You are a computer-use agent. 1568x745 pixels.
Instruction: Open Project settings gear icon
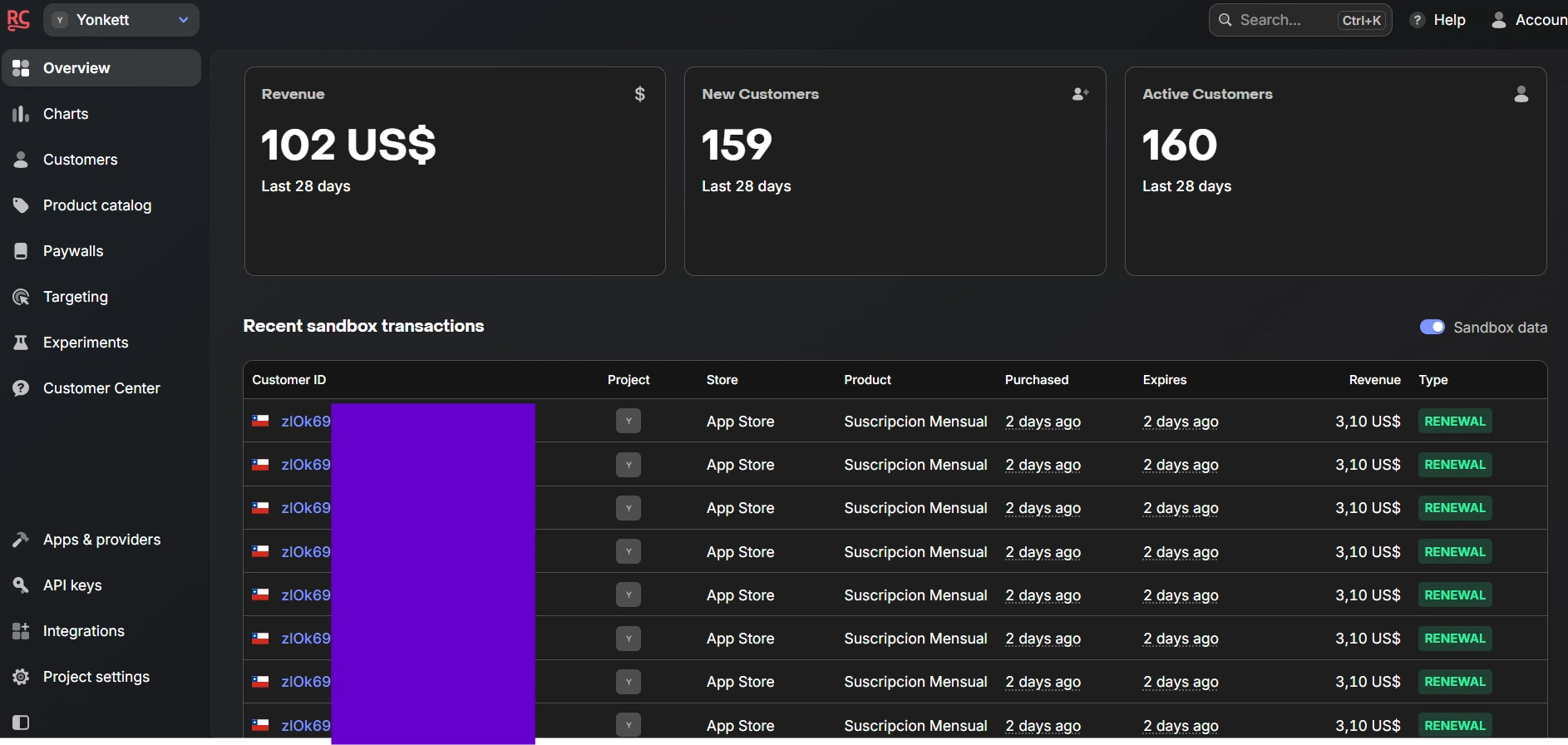click(21, 677)
